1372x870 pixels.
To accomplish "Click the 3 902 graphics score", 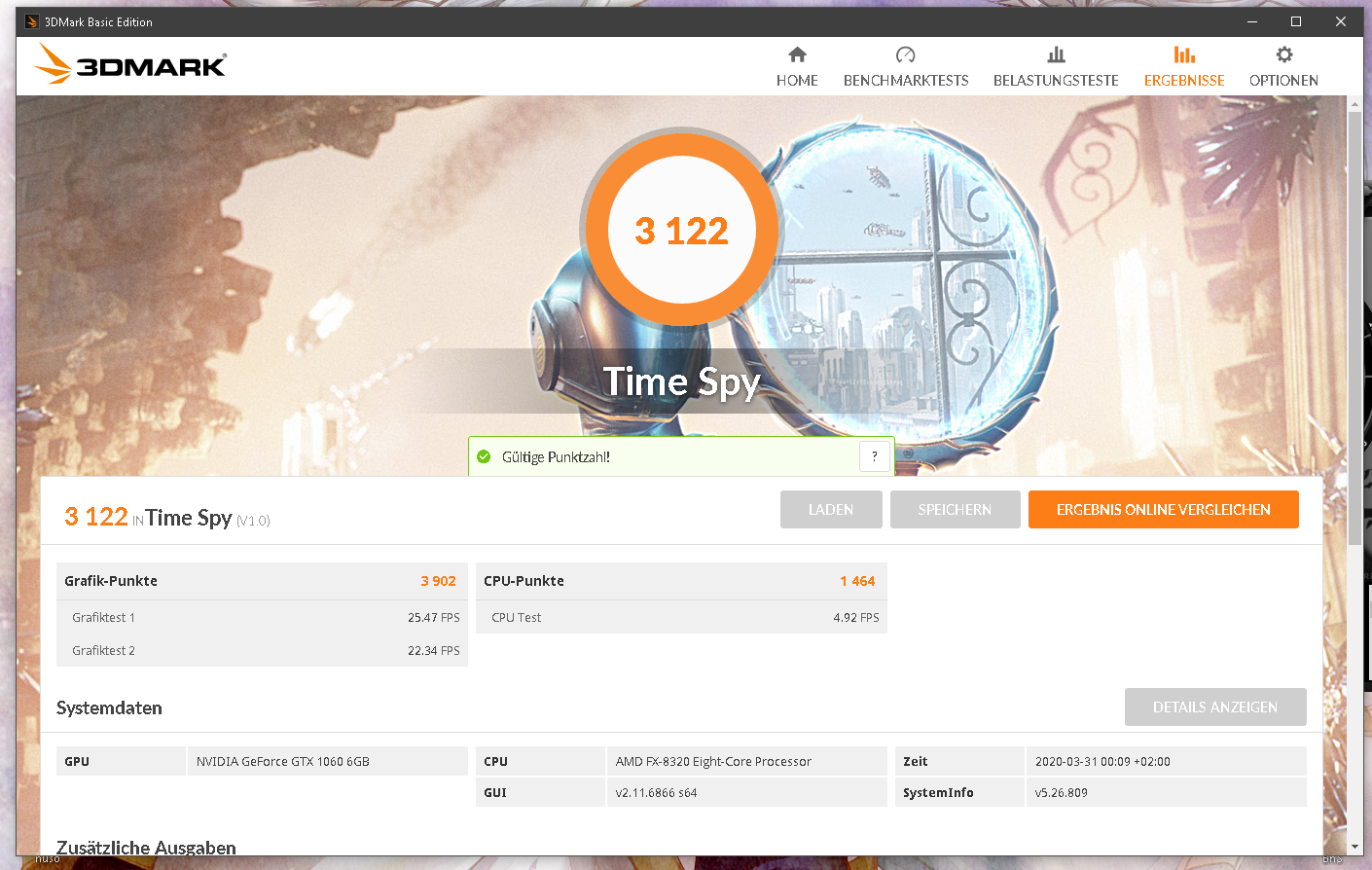I will (x=438, y=581).
